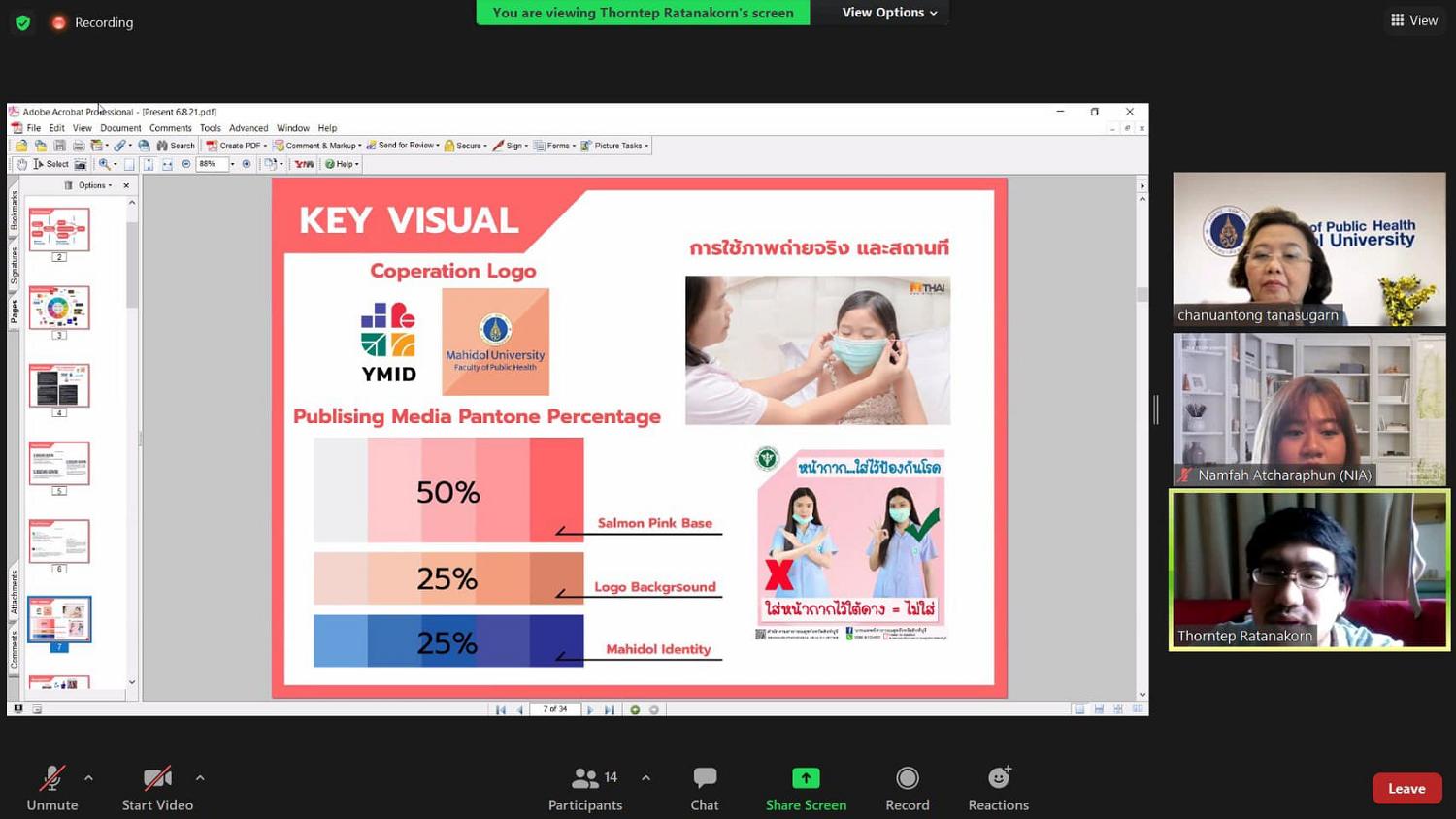
Task: Go to last page arrow
Action: coord(610,709)
